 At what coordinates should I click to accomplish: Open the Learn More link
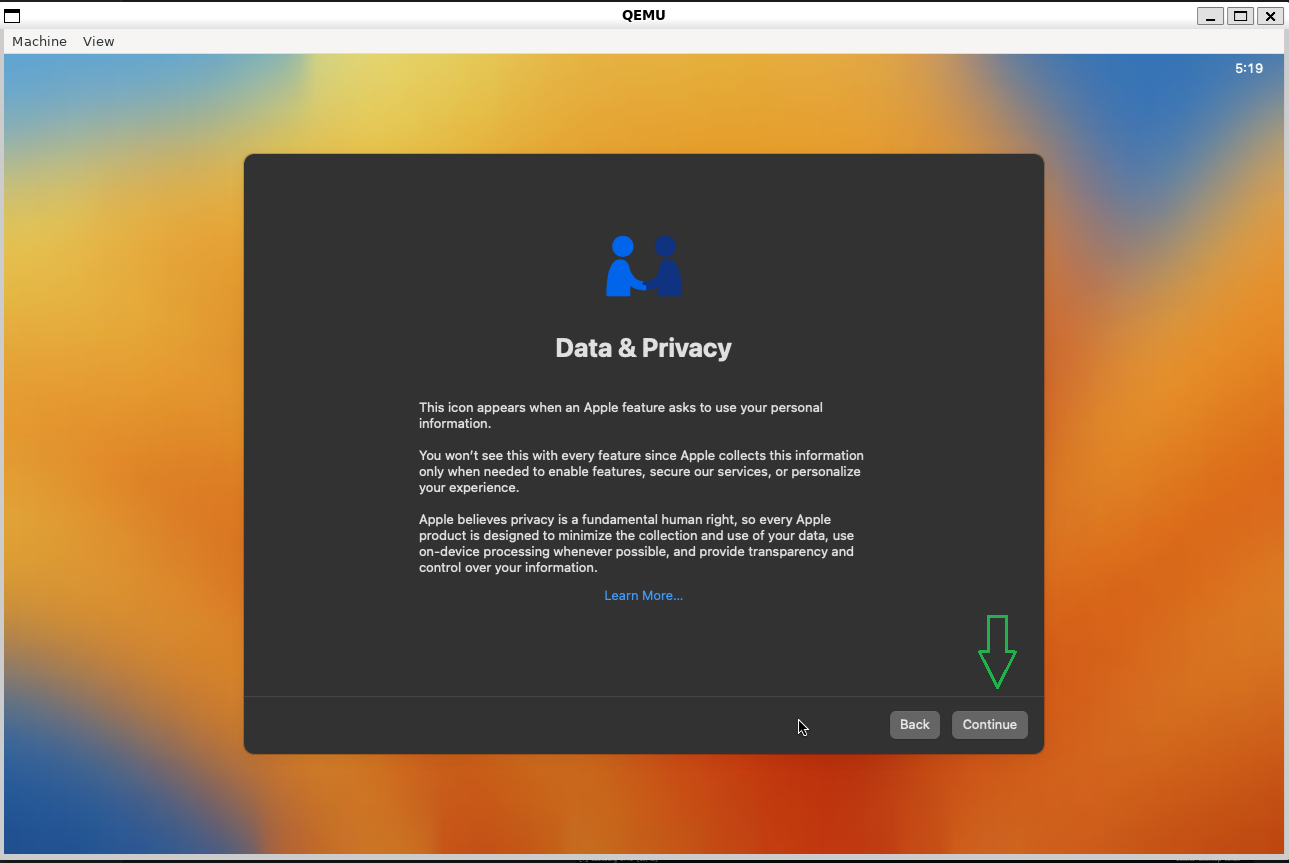coord(644,596)
